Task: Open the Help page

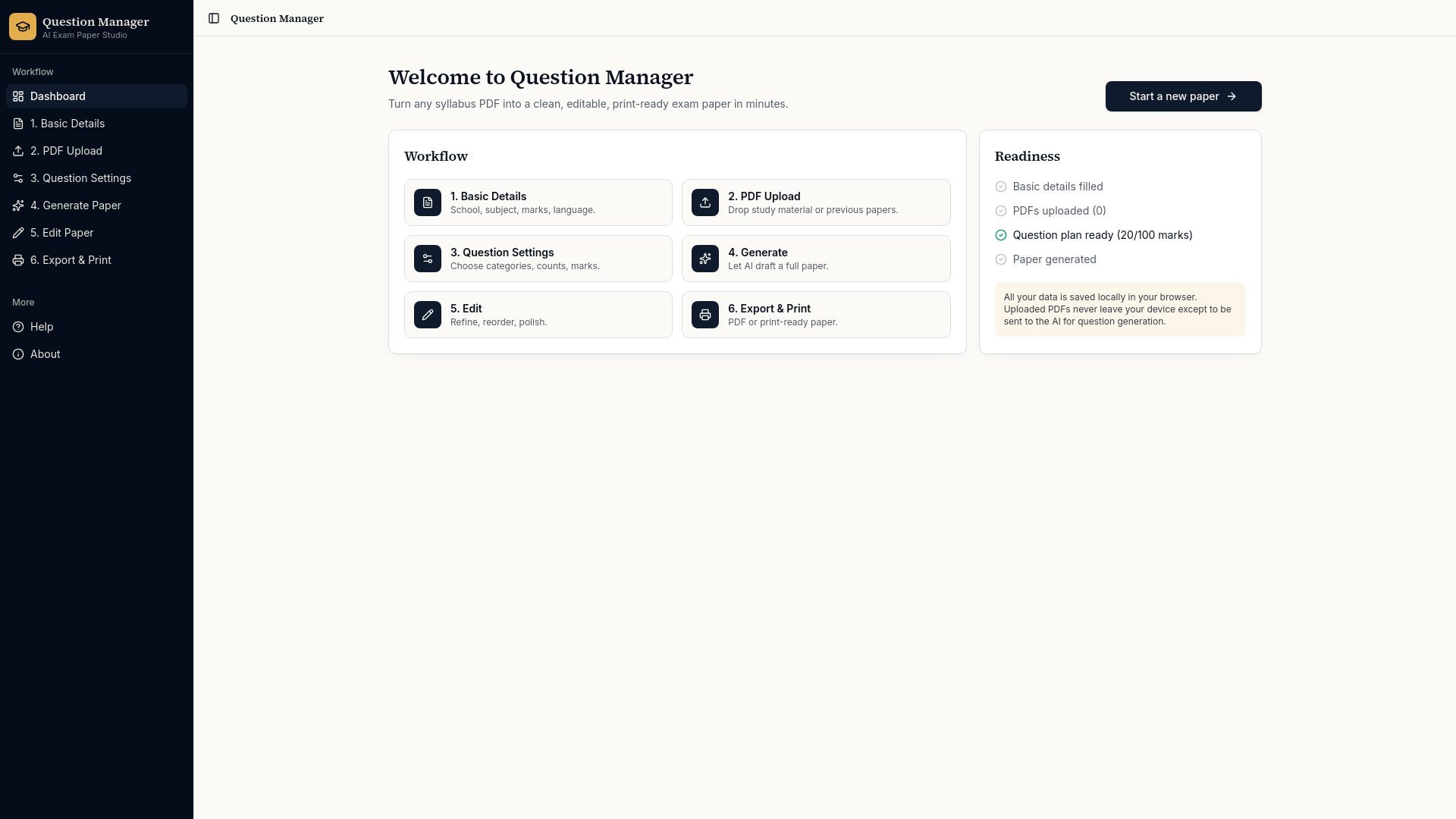Action: tap(96, 327)
